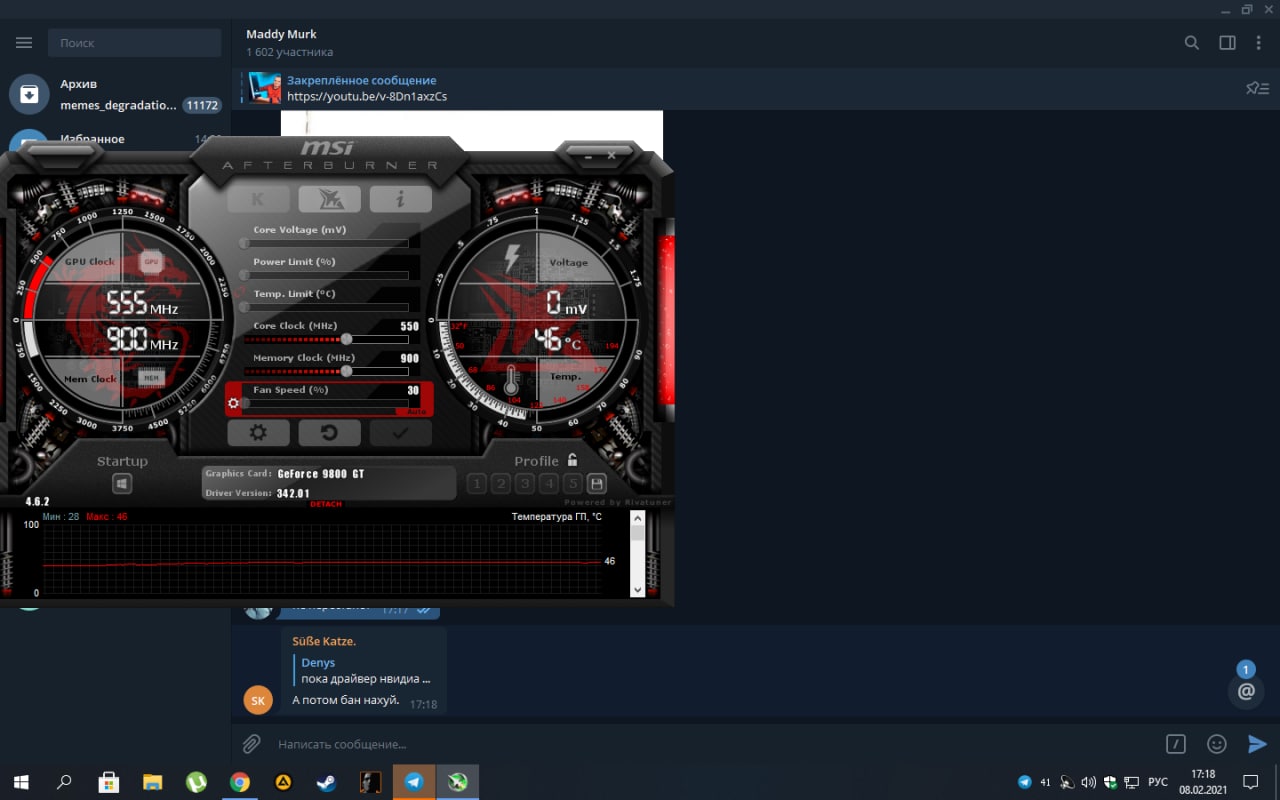Select Afterburner profile slot 3
Viewport: 1280px width, 800px height.
tap(525, 484)
